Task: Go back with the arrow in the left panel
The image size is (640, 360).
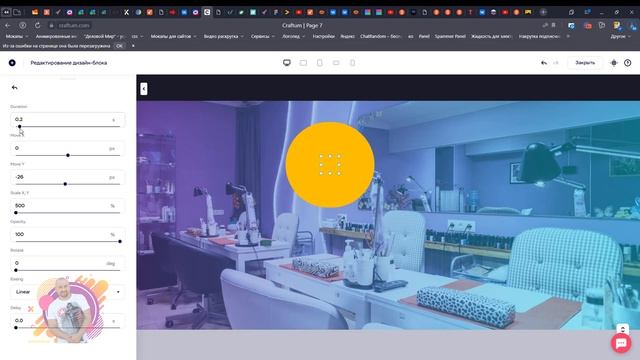Action: pyautogui.click(x=15, y=87)
